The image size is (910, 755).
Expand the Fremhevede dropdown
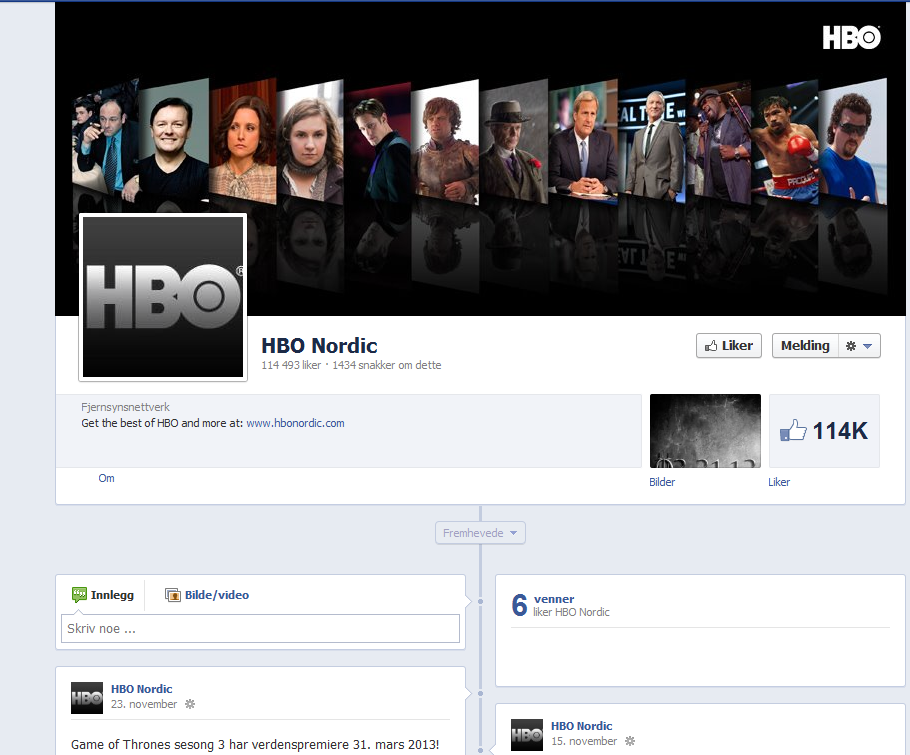click(x=480, y=533)
